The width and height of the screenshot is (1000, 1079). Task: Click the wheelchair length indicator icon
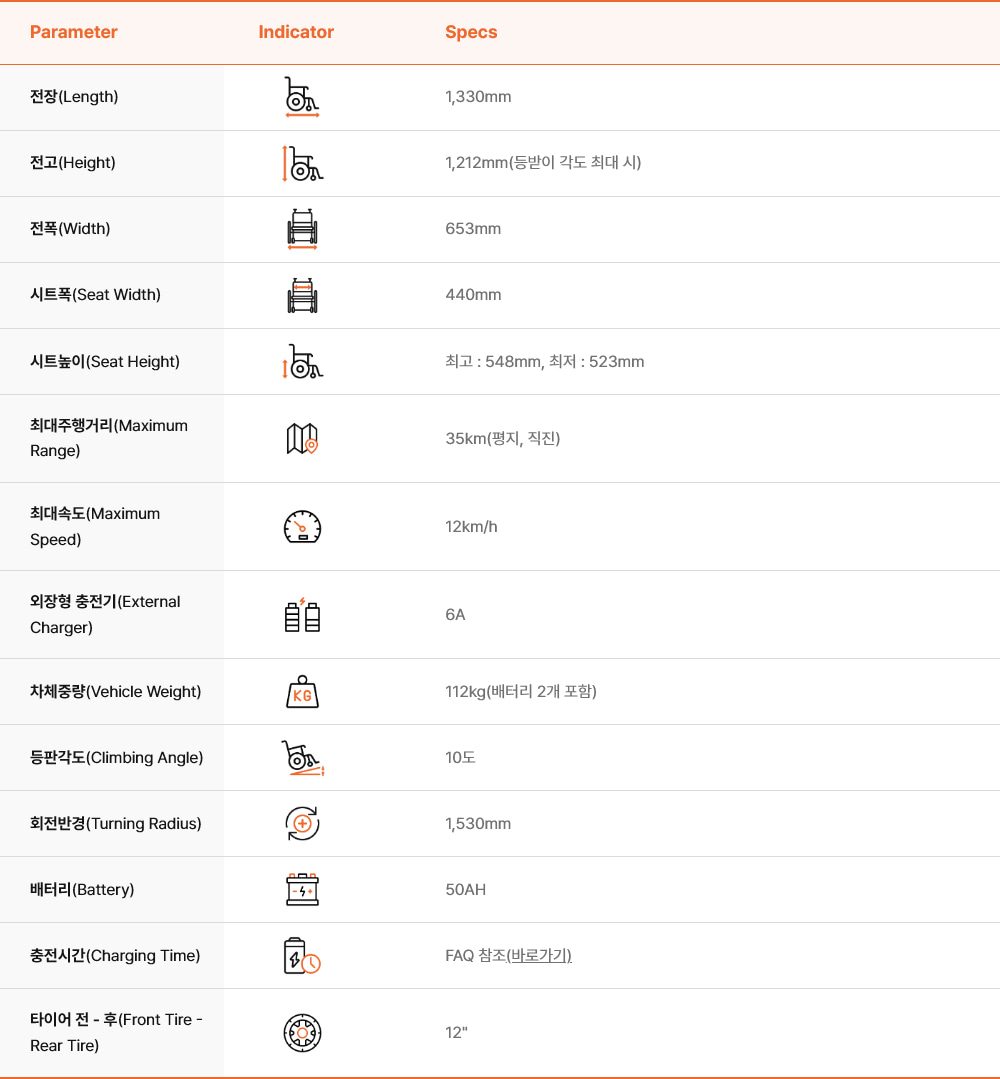click(x=302, y=97)
